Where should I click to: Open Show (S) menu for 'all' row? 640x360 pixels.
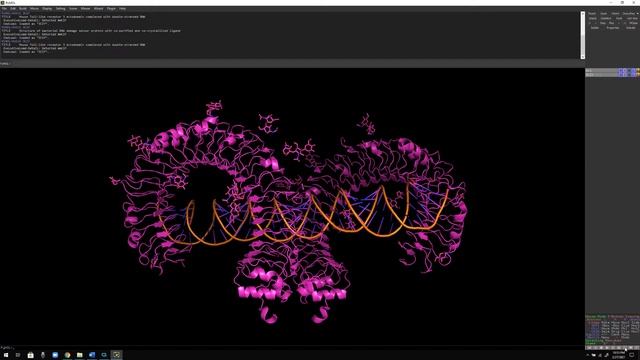pos(624,71)
